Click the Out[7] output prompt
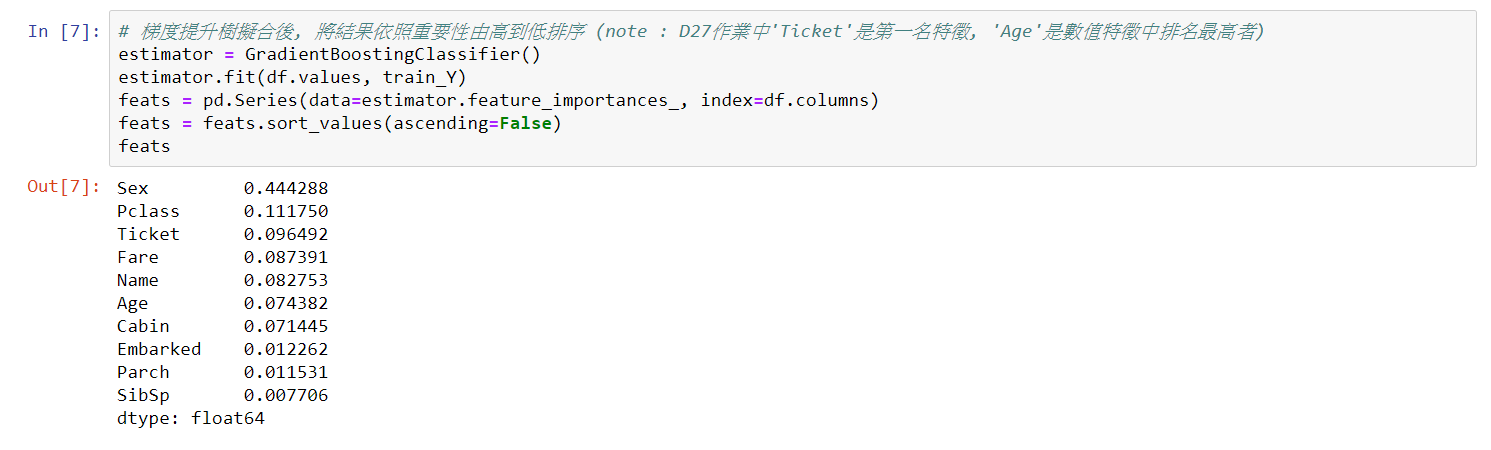 [x=64, y=187]
